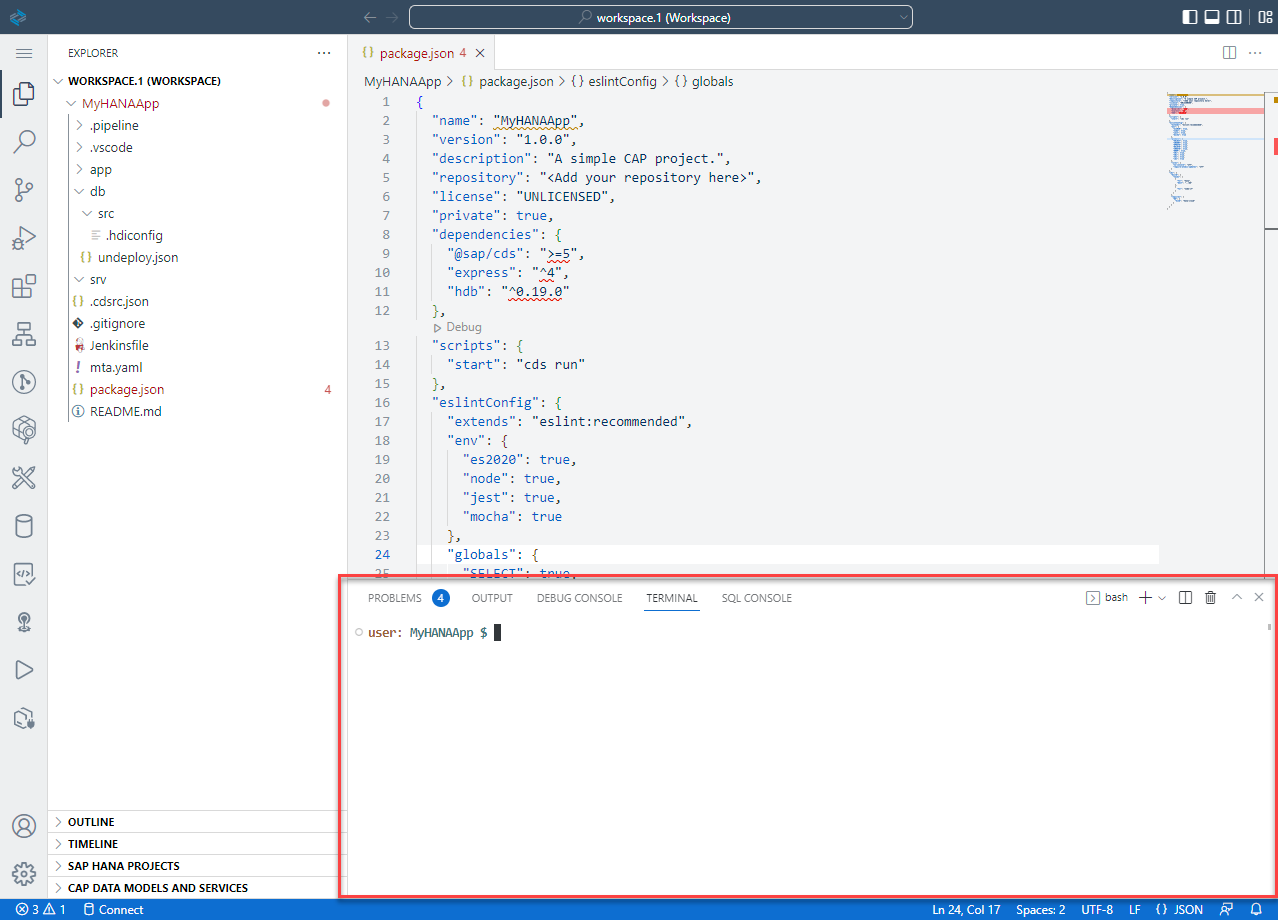The height and width of the screenshot is (920, 1278).
Task: Open the tools wrench-and-screwdriver sidebar icon
Action: click(24, 478)
